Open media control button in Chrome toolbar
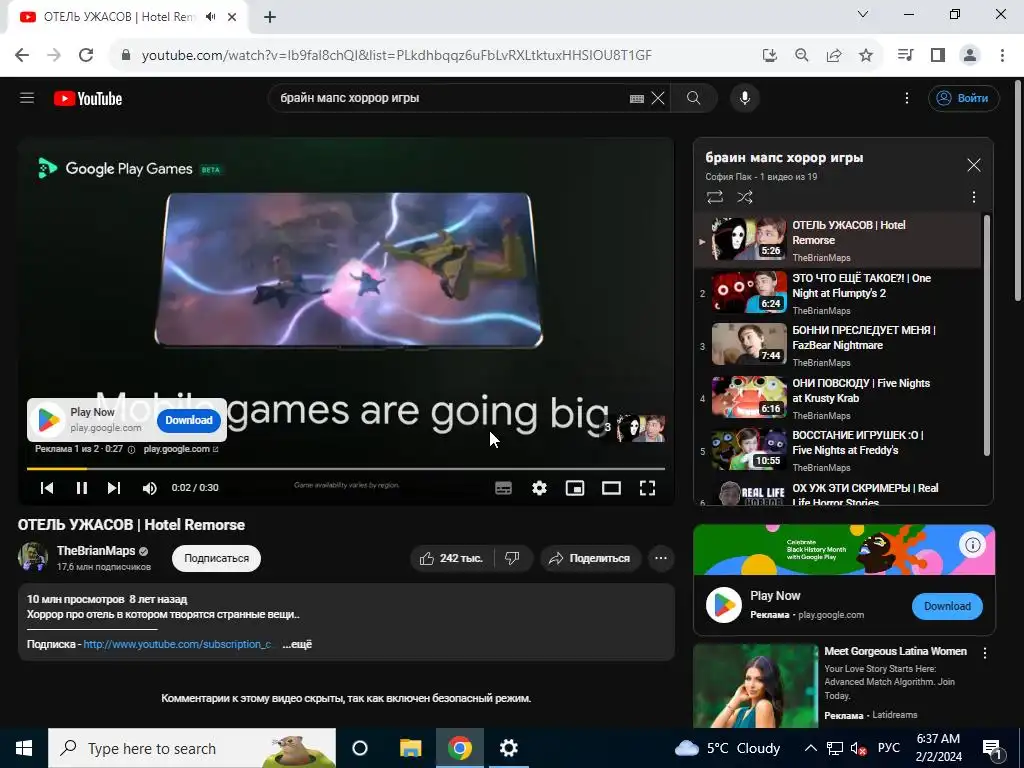The height and width of the screenshot is (768, 1024). [905, 55]
